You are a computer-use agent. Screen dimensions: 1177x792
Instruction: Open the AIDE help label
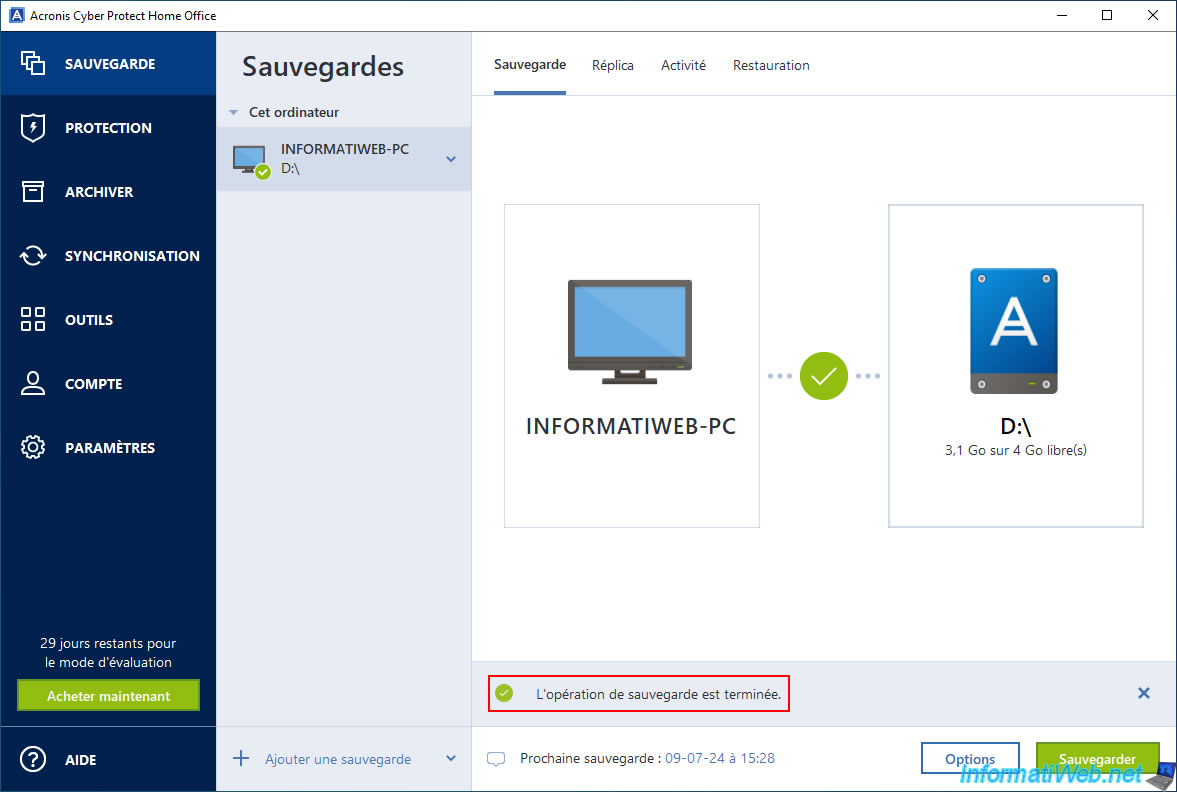coord(80,760)
